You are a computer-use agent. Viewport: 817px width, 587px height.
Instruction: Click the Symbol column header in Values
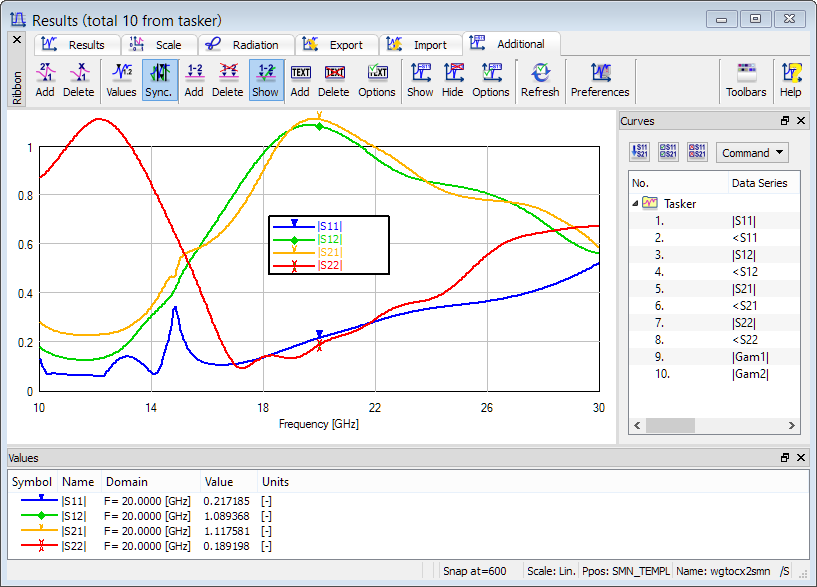coord(32,482)
